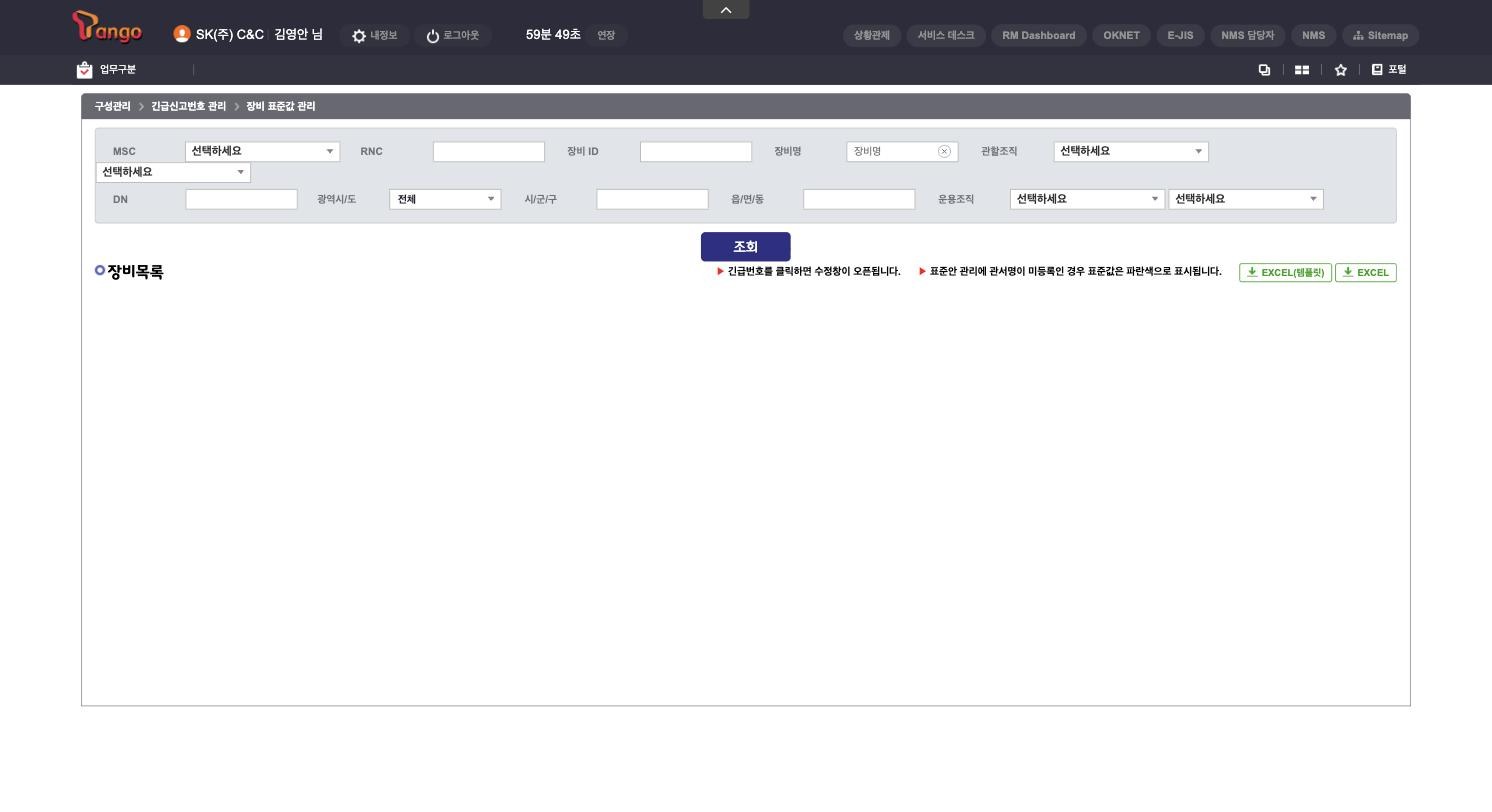Viewport: 1492px width, 812px height.
Task: Click the DN input field
Action: [242, 199]
